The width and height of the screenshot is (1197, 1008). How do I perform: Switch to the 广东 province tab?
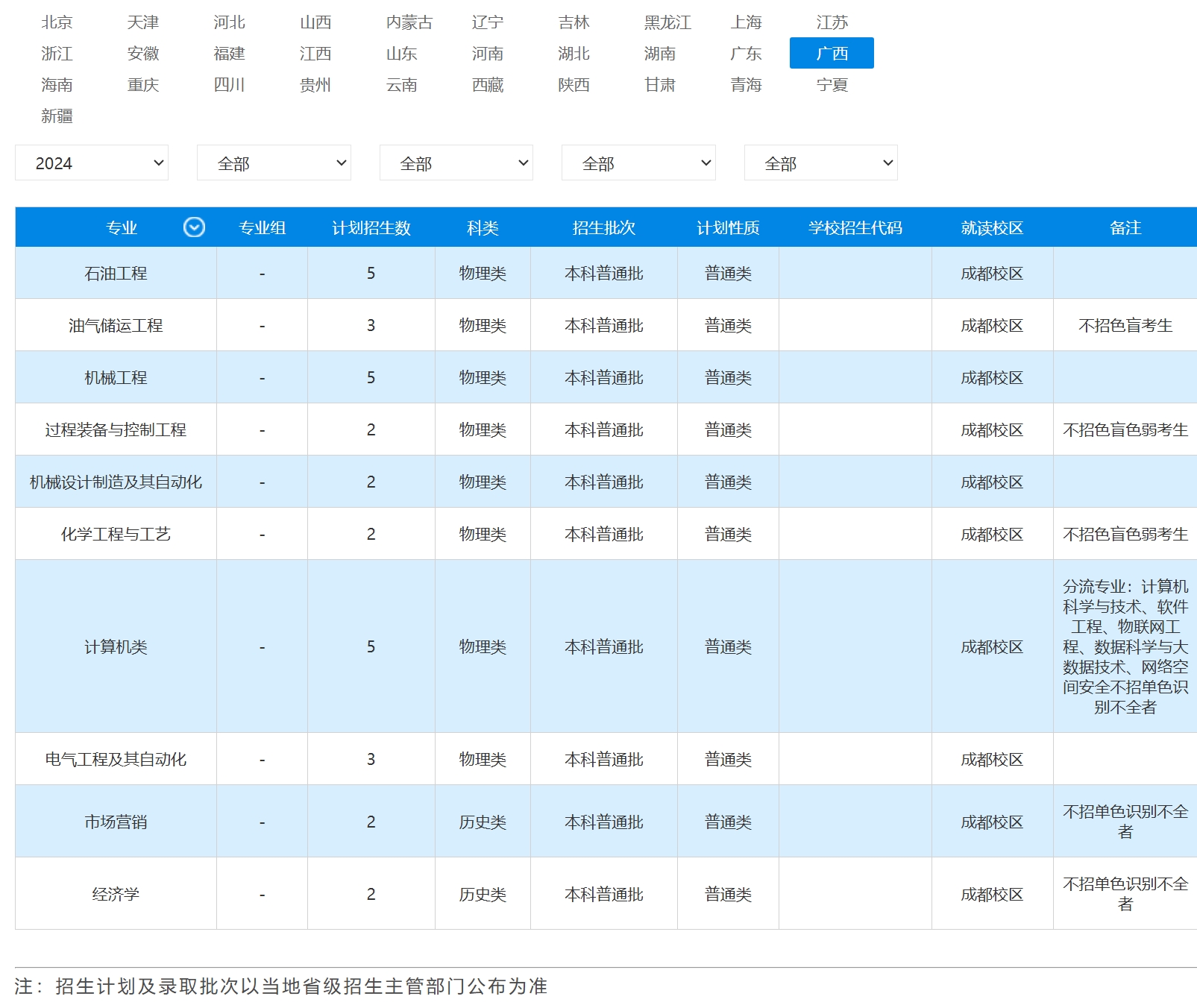tap(746, 54)
